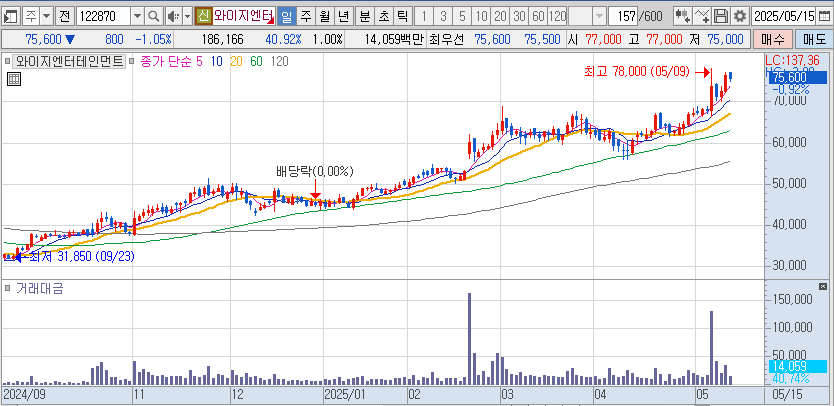Select the 60 moving average label
This screenshot has height=406, width=834.
(x=256, y=62)
